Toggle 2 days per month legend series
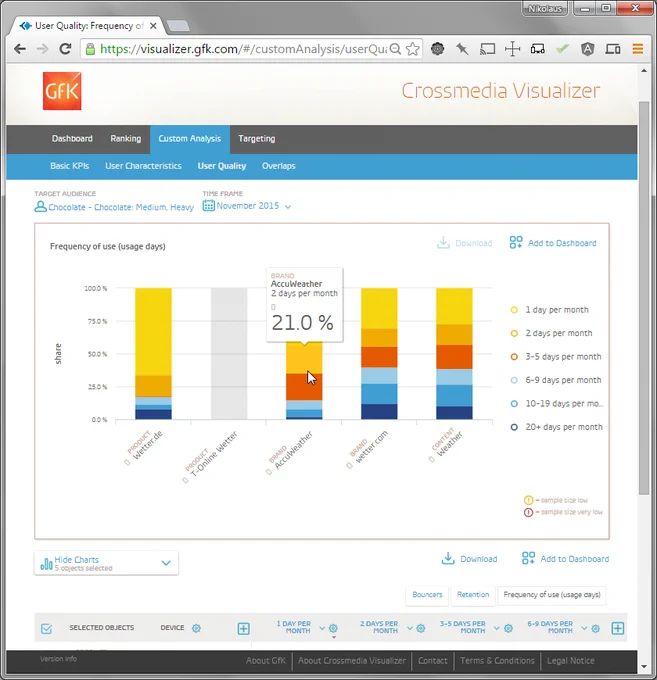 tap(551, 333)
